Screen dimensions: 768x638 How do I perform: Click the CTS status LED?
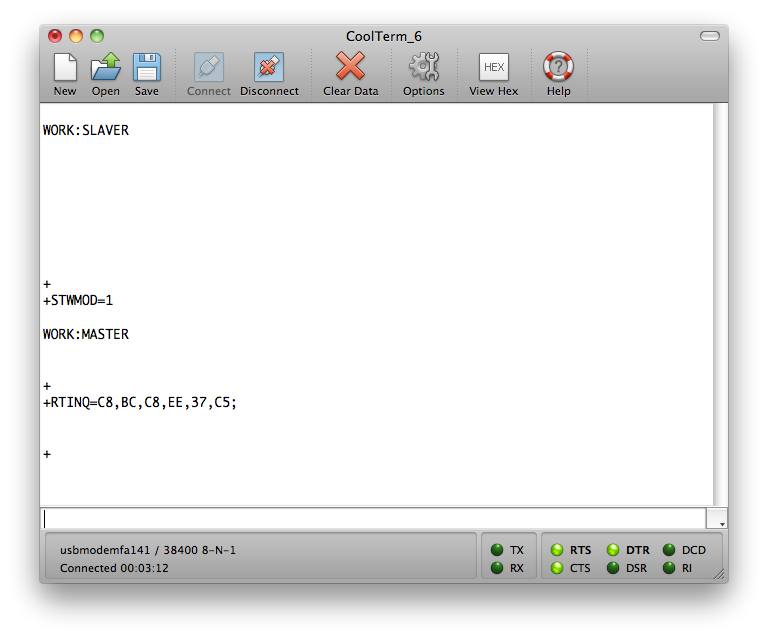557,568
